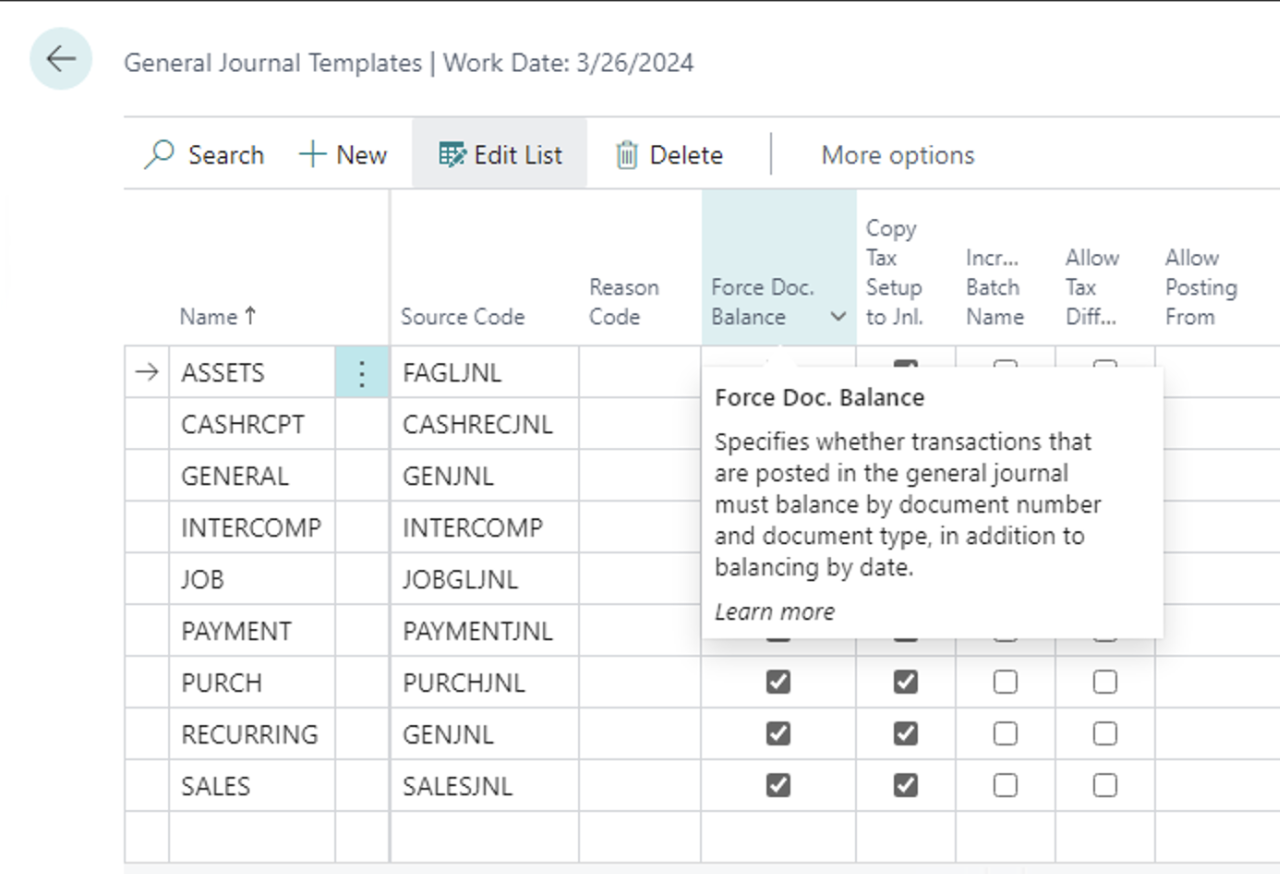Select the Source Code column header

point(462,316)
